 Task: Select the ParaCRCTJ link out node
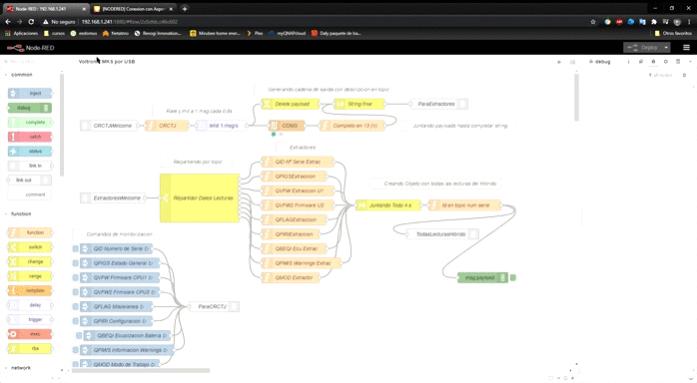tap(214, 307)
